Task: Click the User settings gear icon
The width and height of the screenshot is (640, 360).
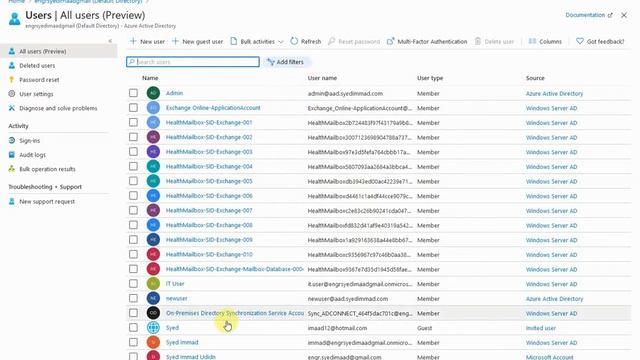Action: (12, 94)
